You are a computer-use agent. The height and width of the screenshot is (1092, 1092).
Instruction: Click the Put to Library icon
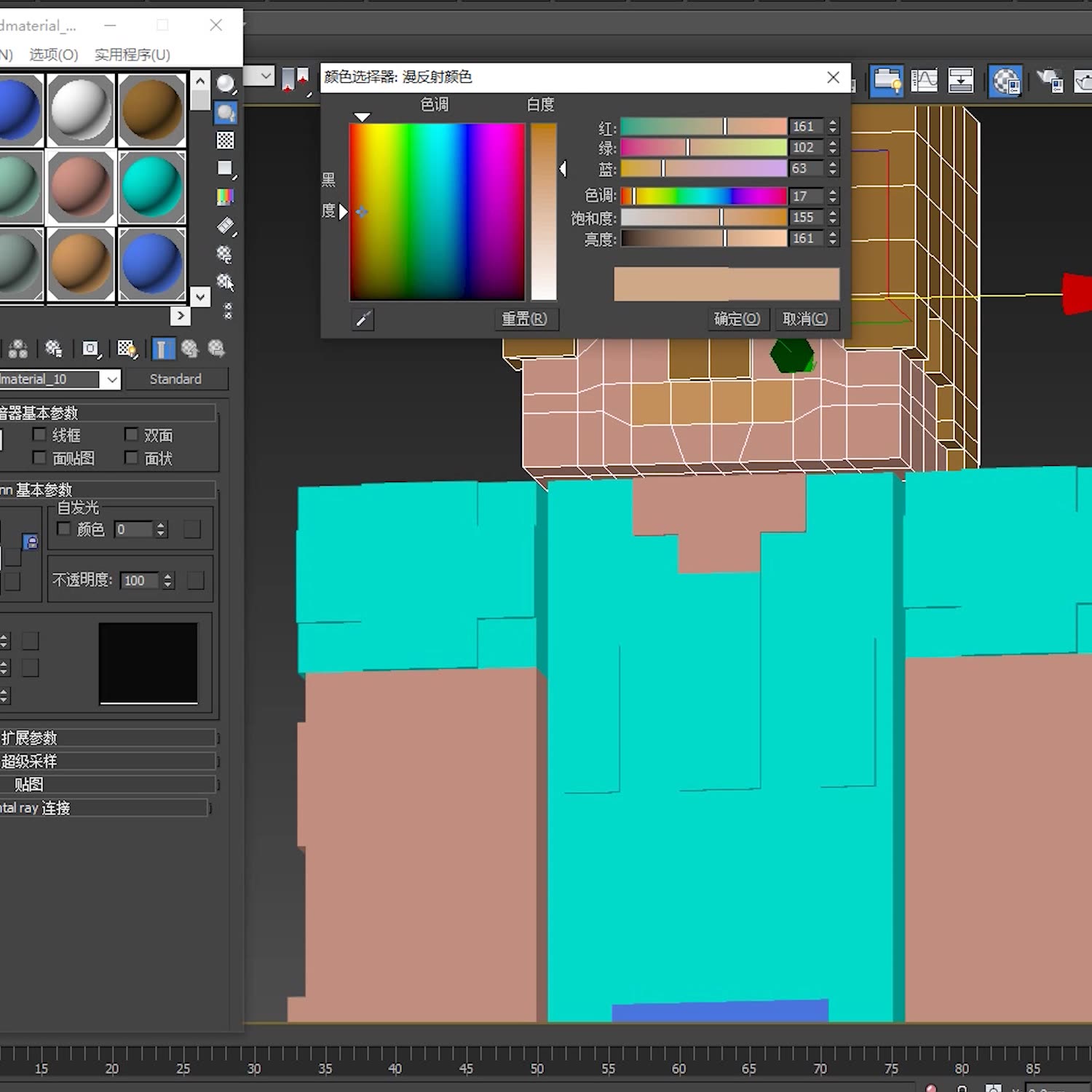pyautogui.click(x=54, y=349)
